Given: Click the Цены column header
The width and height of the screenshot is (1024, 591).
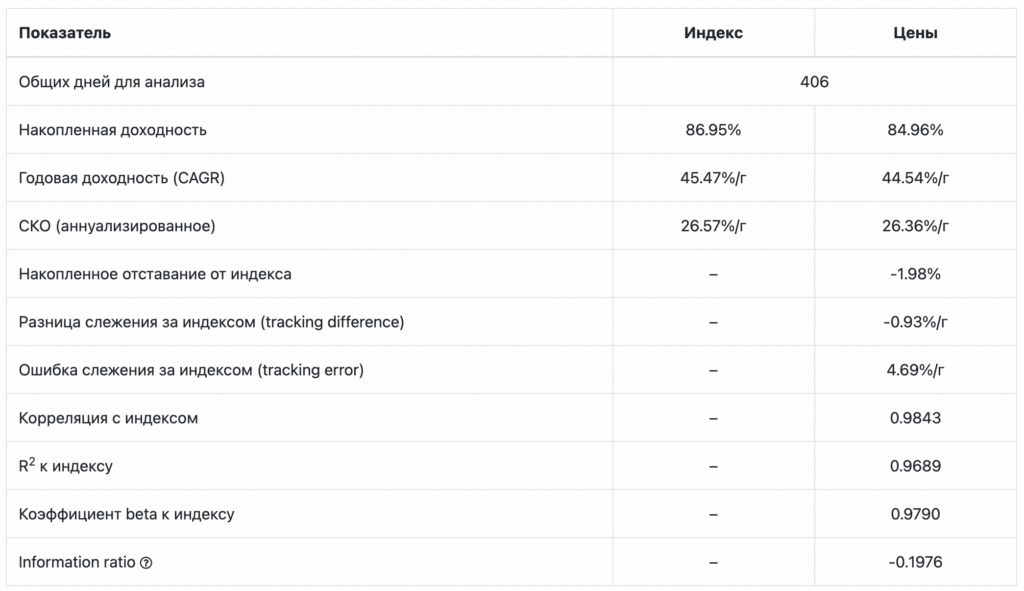Looking at the screenshot, I should (915, 33).
